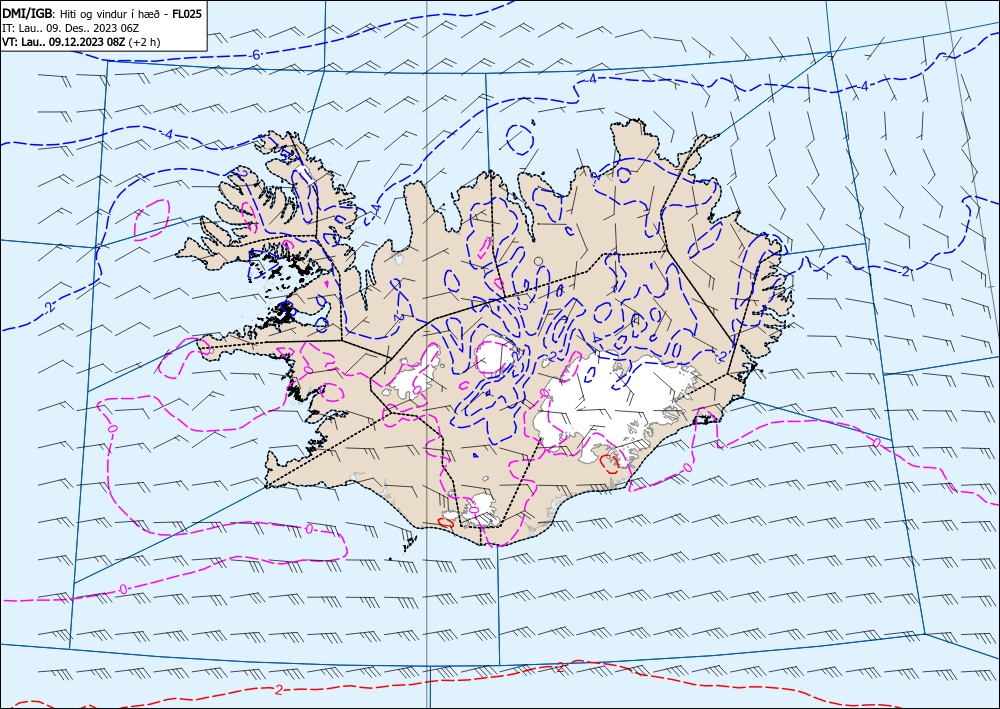Select the 'IT: Lau.. 09. Des.. 2023 06Z' line
The image size is (1000, 709).
pos(71,28)
